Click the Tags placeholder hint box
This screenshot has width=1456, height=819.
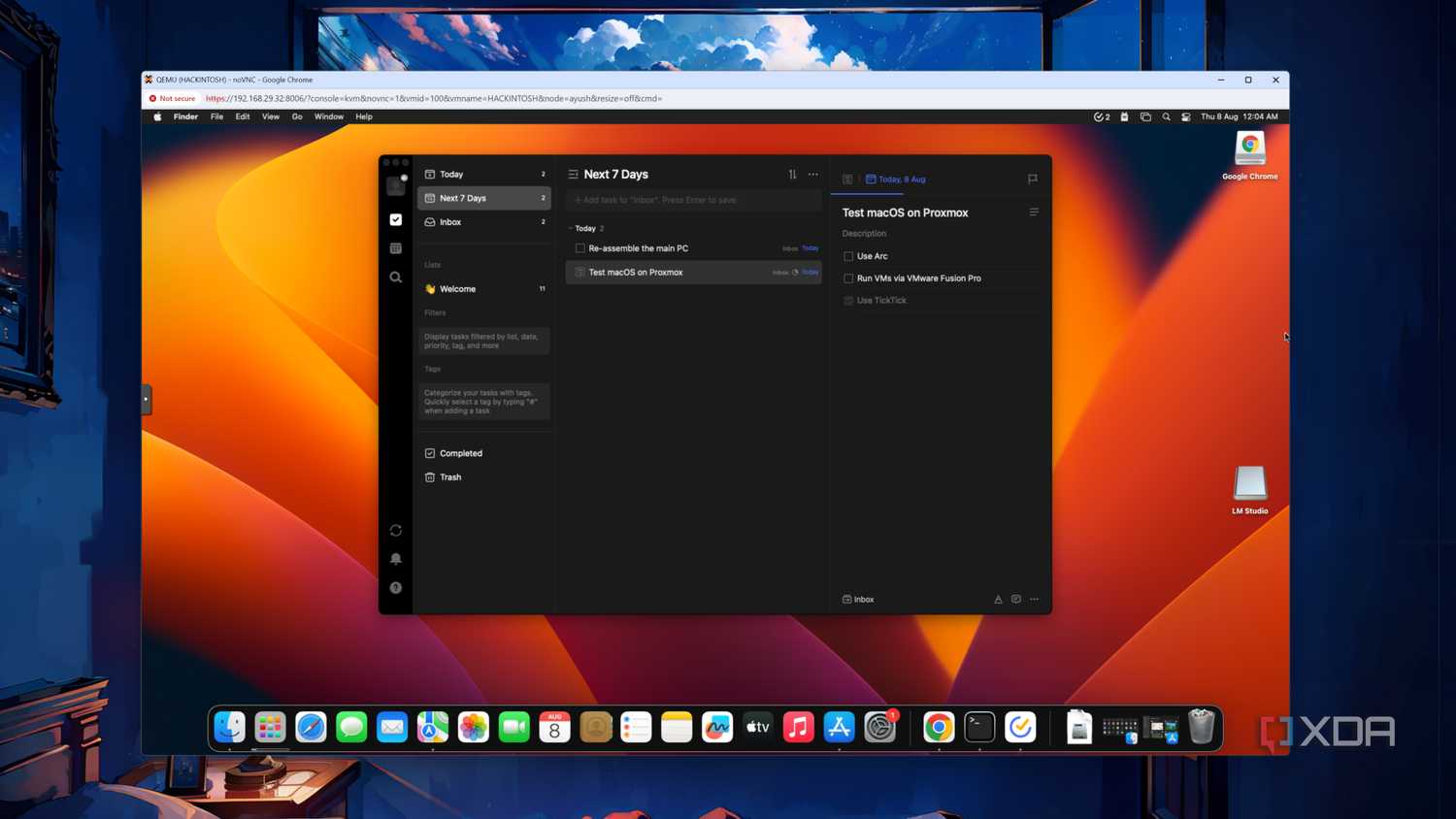(x=484, y=402)
